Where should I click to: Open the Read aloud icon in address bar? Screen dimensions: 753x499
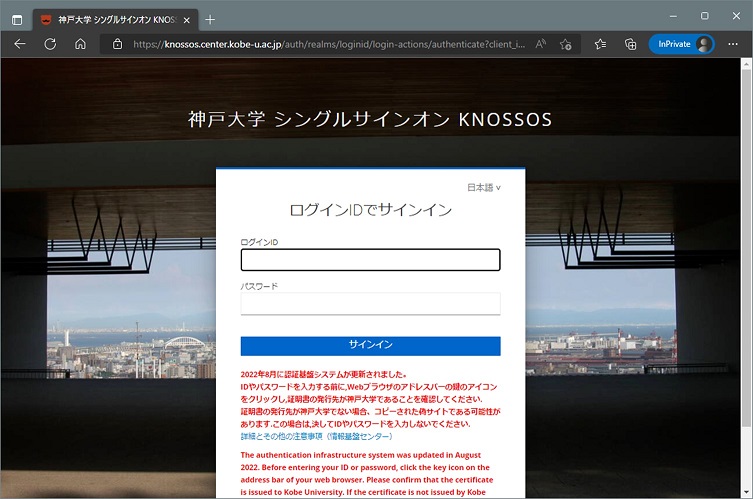click(x=541, y=44)
